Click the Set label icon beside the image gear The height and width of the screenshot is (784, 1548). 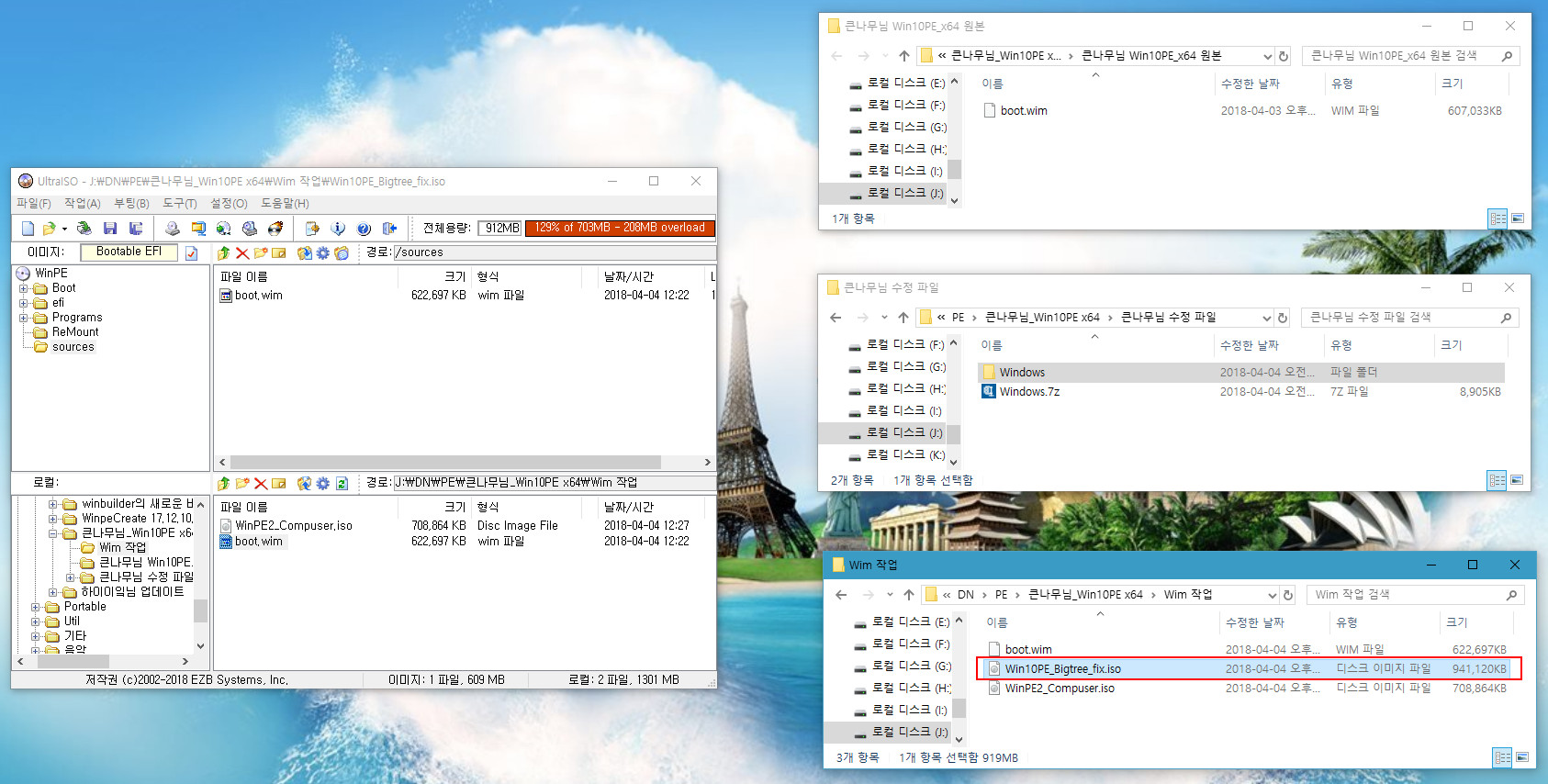tap(342, 252)
